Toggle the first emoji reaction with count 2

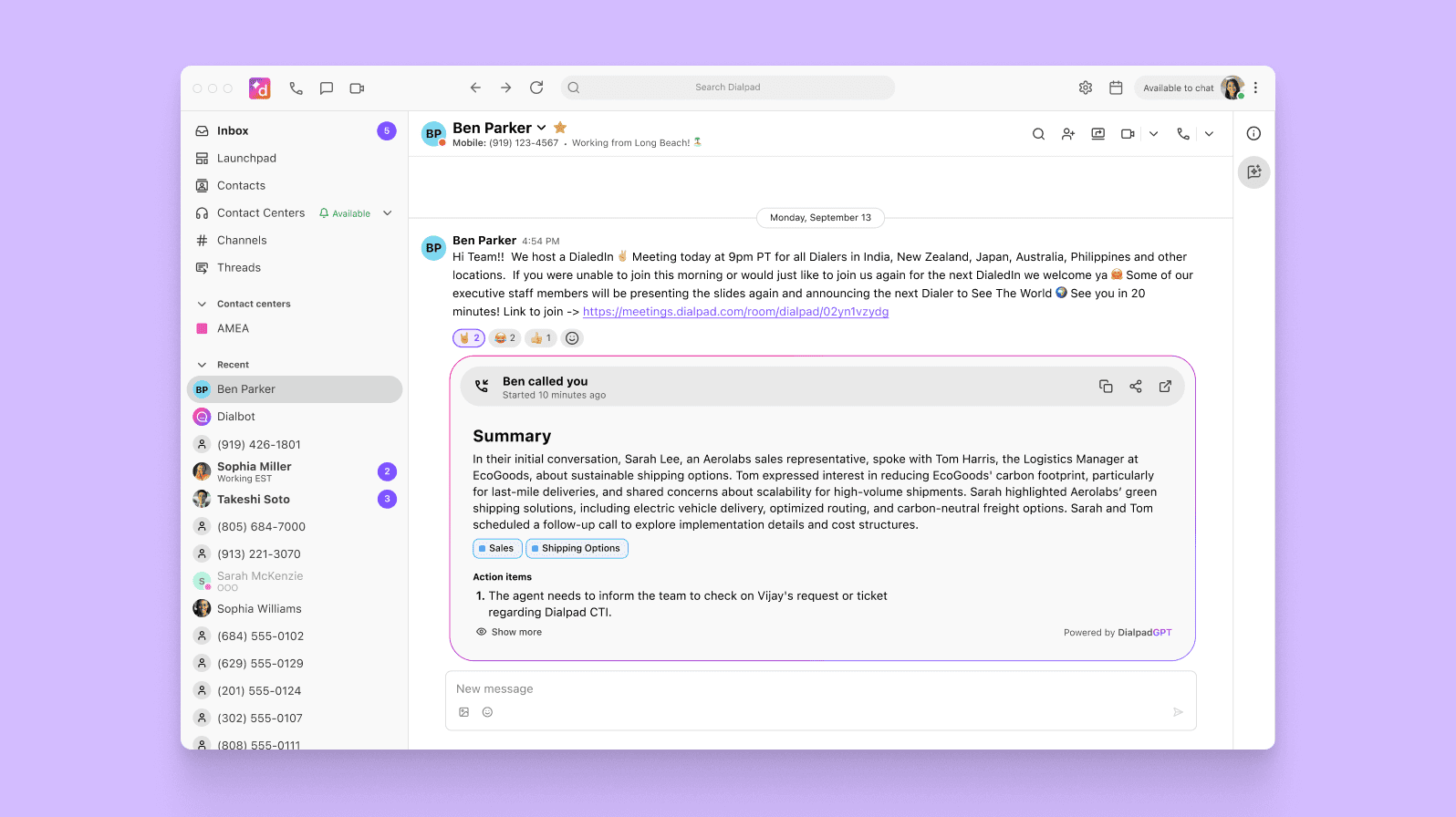(469, 338)
